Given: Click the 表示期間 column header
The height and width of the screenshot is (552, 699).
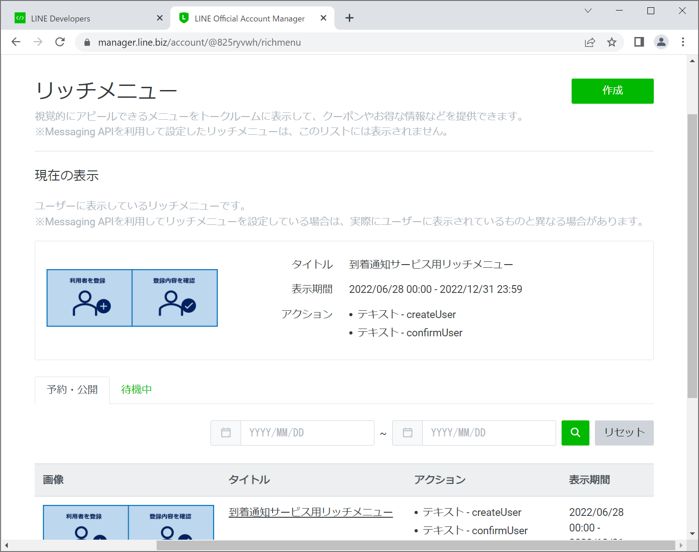Looking at the screenshot, I should (589, 480).
